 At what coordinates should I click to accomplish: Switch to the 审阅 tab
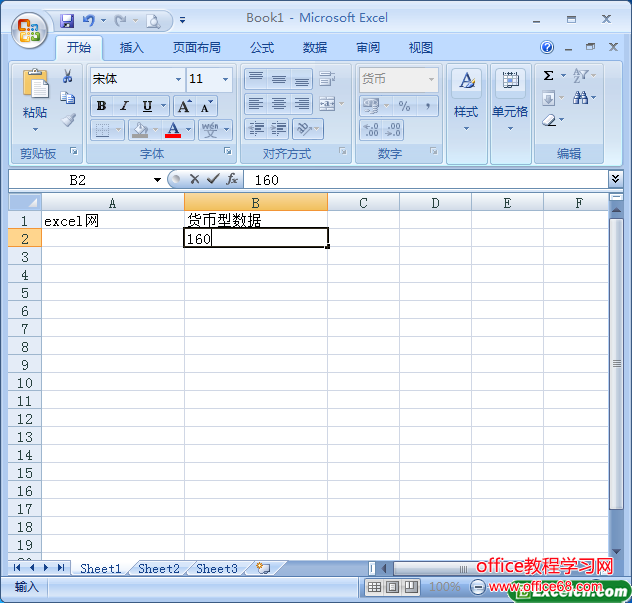pos(368,48)
